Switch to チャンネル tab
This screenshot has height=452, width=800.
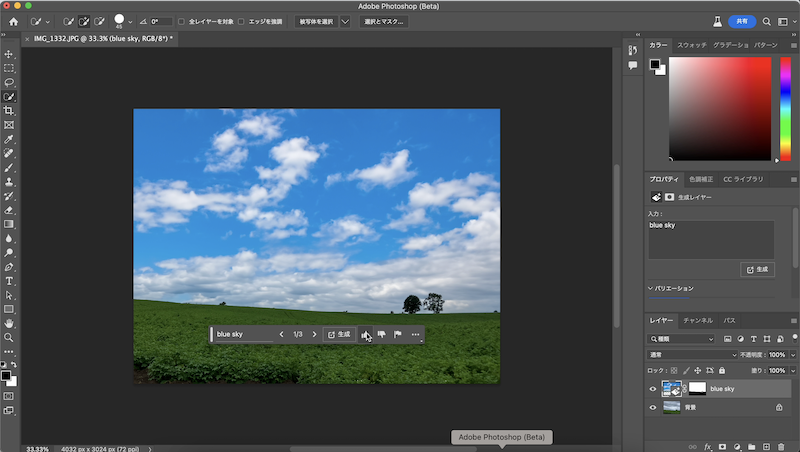click(698, 320)
